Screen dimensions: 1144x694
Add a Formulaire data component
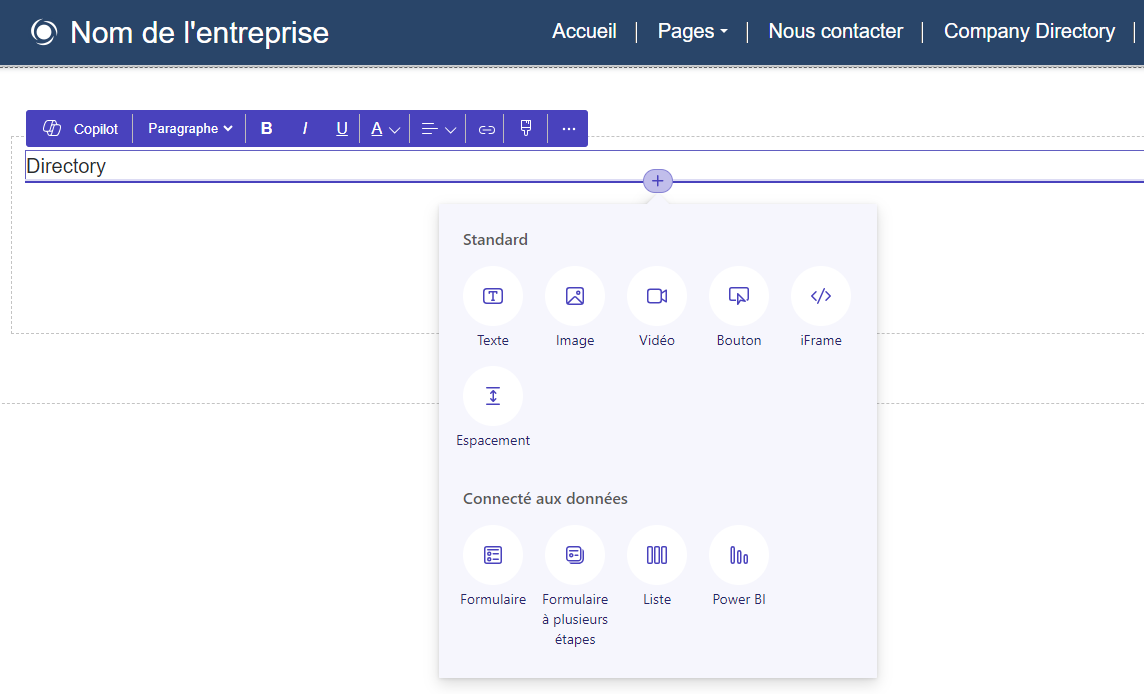[492, 555]
